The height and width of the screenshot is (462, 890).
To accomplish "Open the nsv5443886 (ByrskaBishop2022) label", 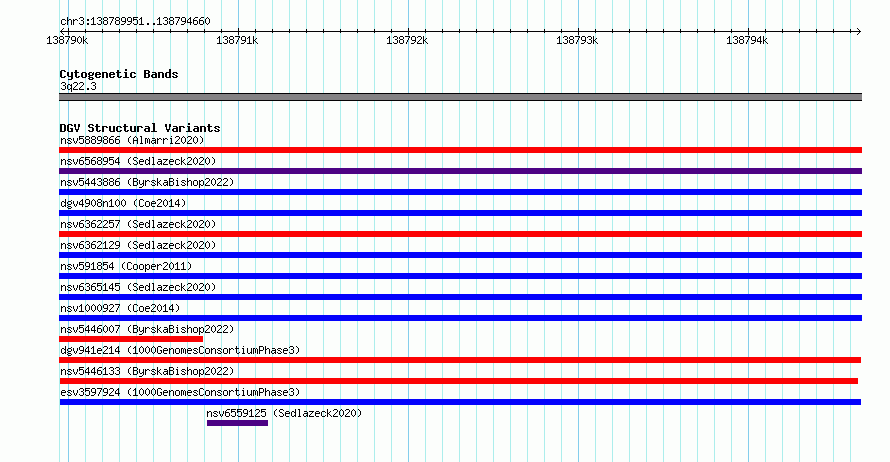I will (x=147, y=182).
